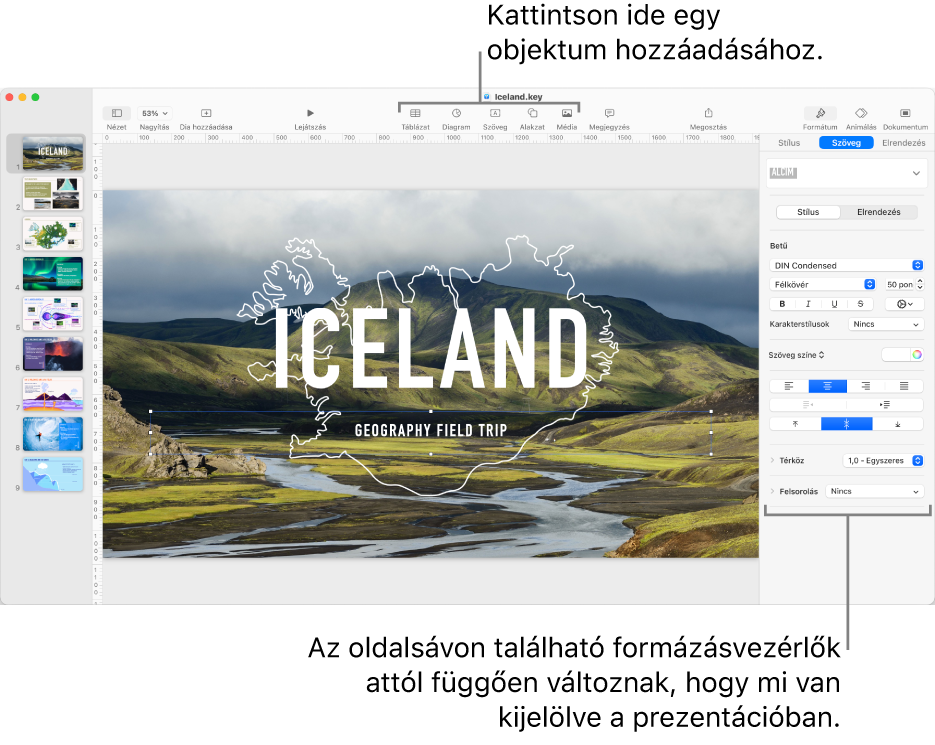Toggle italic I formatting
935x745 pixels.
[x=808, y=304]
